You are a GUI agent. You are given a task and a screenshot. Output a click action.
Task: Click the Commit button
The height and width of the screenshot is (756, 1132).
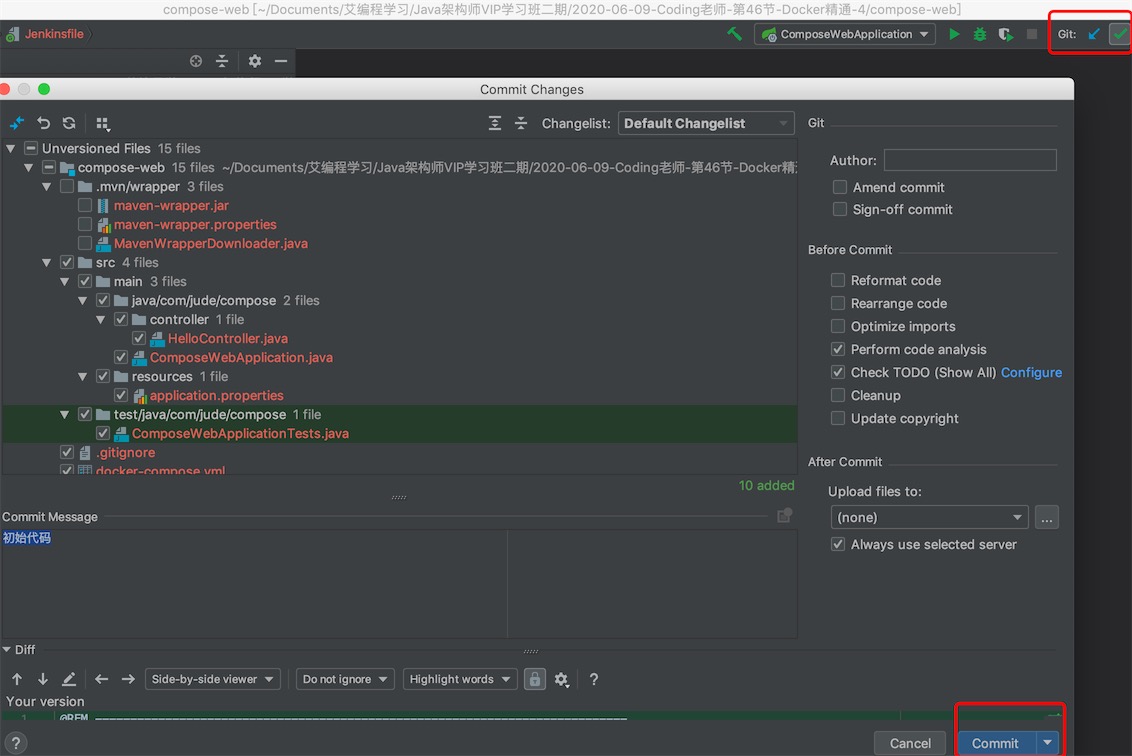(x=996, y=743)
